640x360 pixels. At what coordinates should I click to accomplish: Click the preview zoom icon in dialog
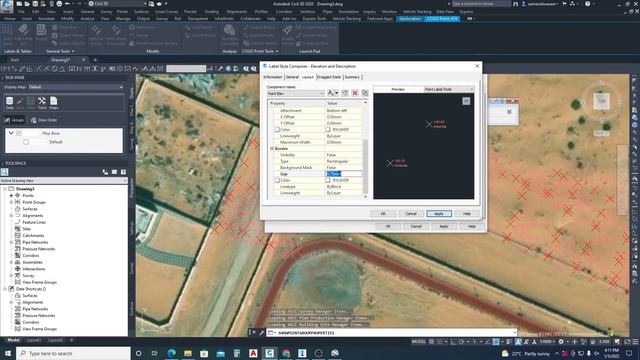466,101
